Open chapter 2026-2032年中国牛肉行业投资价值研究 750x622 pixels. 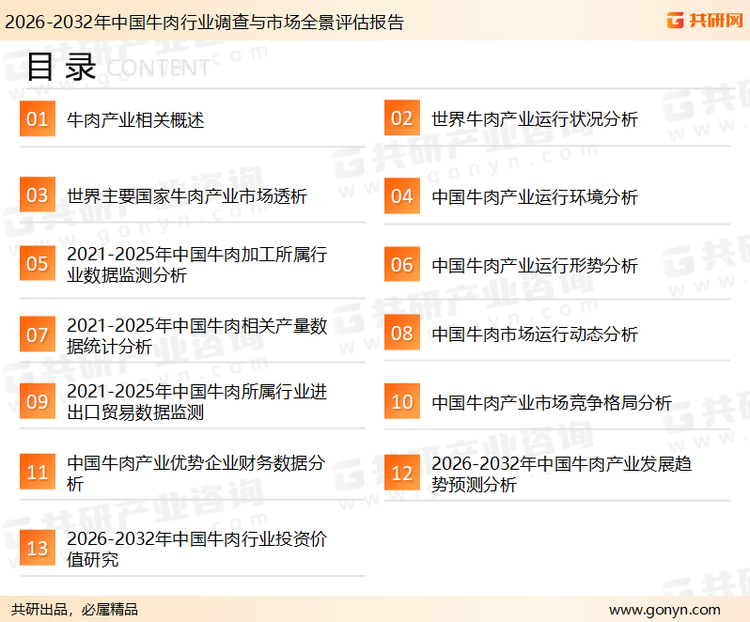(197, 549)
